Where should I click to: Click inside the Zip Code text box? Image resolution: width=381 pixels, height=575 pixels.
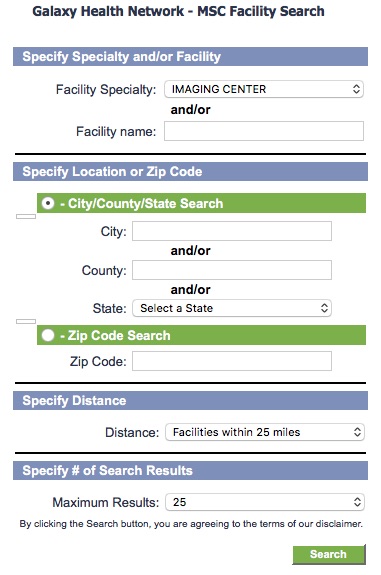pyautogui.click(x=232, y=361)
